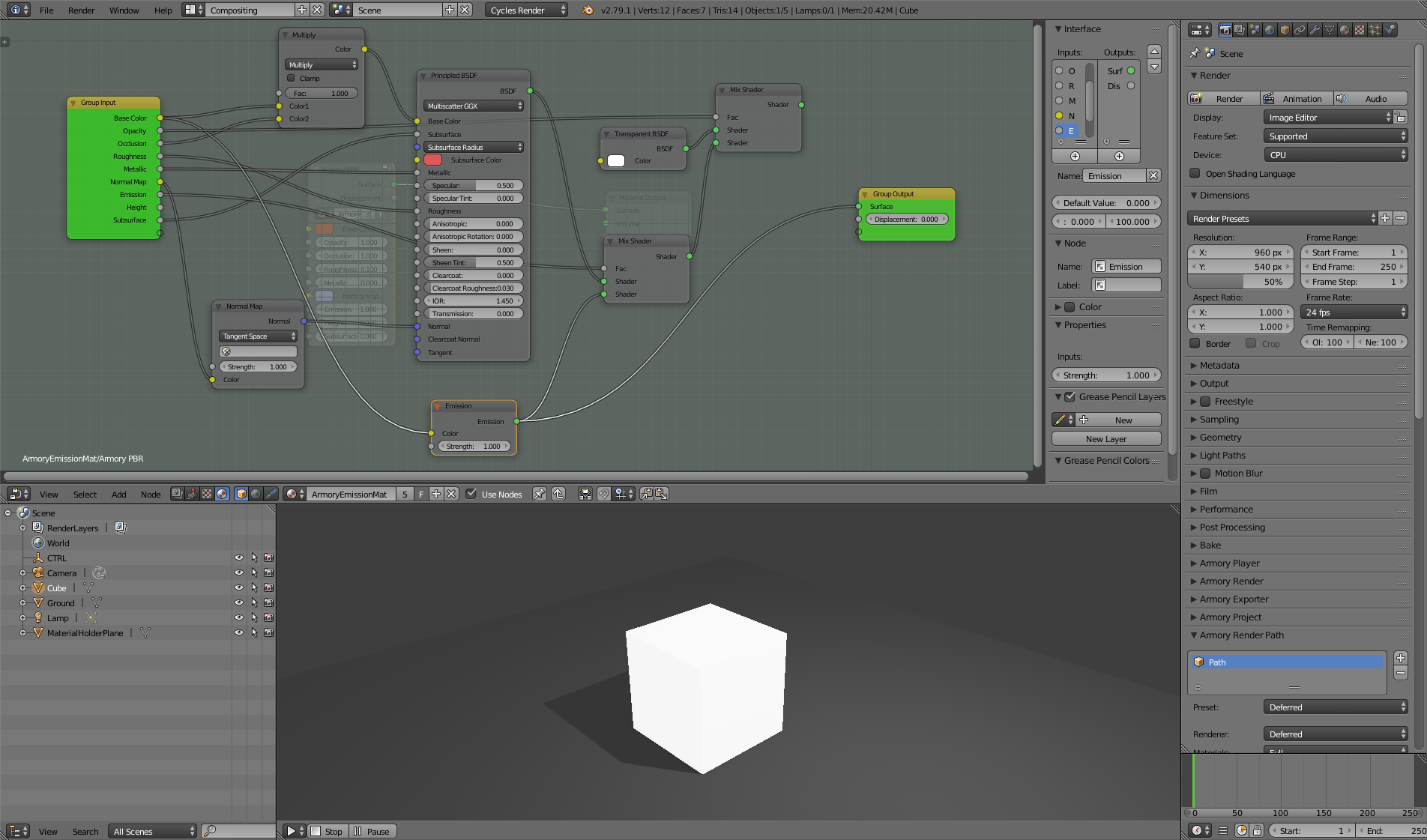Enable the Border checkbox in Dimensions
The height and width of the screenshot is (840, 1427).
point(1195,343)
